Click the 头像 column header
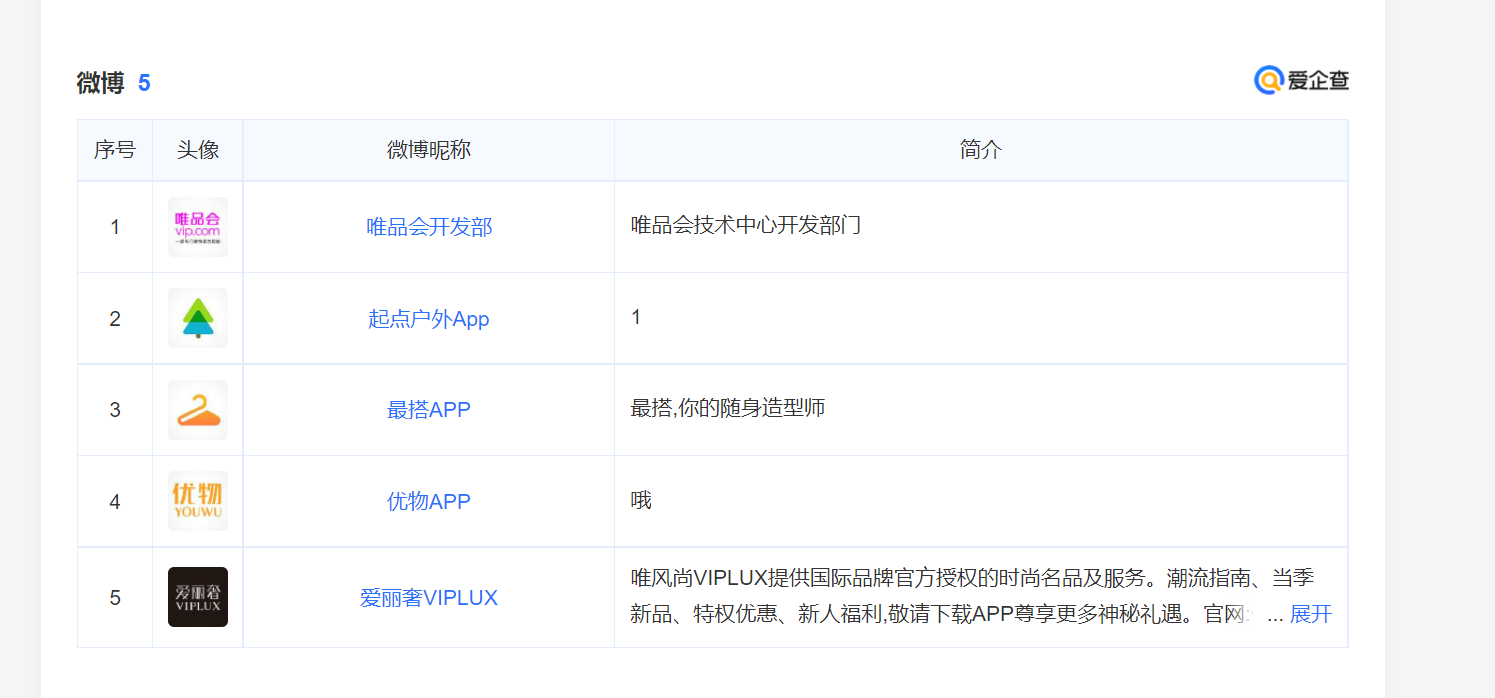This screenshot has height=698, width=1495. point(198,150)
